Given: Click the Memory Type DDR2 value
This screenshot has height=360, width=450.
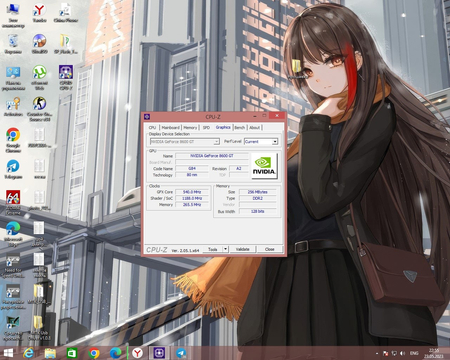Looking at the screenshot, I should pos(257,198).
